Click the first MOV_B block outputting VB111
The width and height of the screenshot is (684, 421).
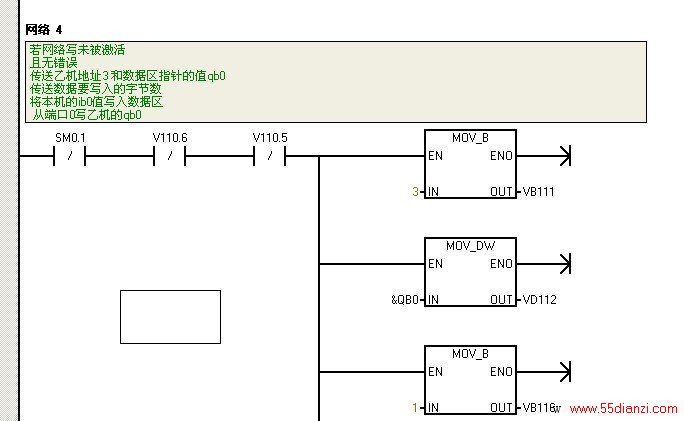pyautogui.click(x=470, y=164)
